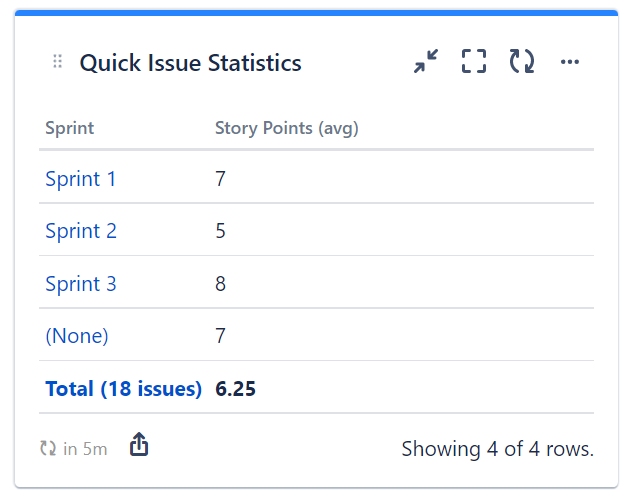Sort by the Sprint column header
This screenshot has height=499, width=631.
point(69,128)
